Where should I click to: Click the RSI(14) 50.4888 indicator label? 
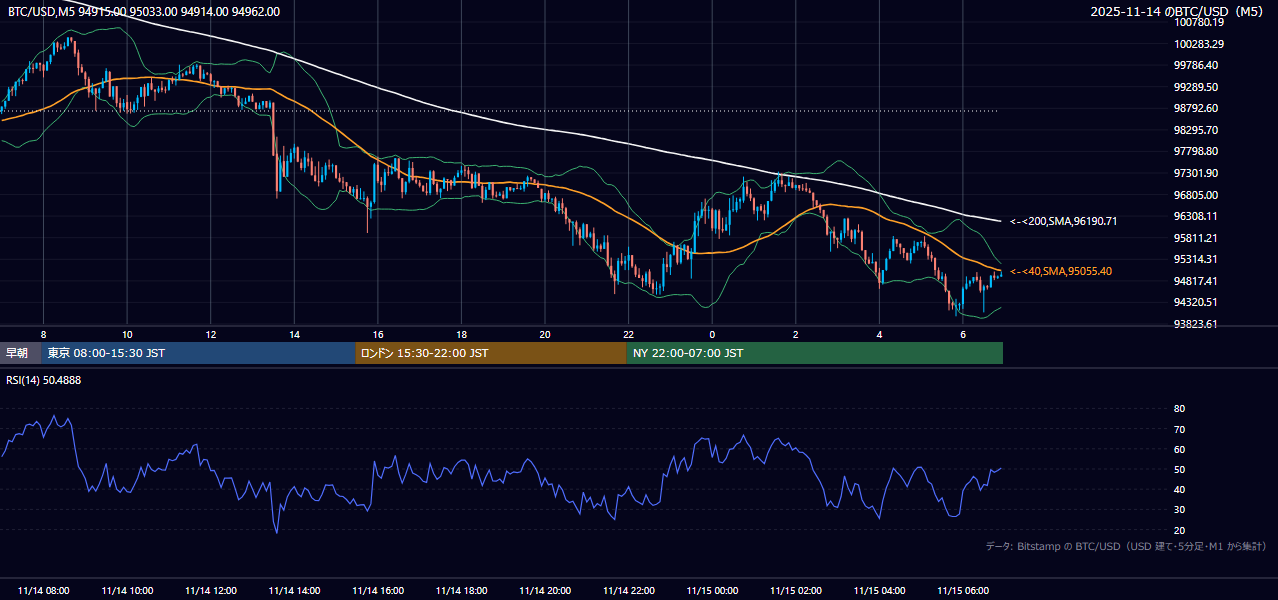45,380
